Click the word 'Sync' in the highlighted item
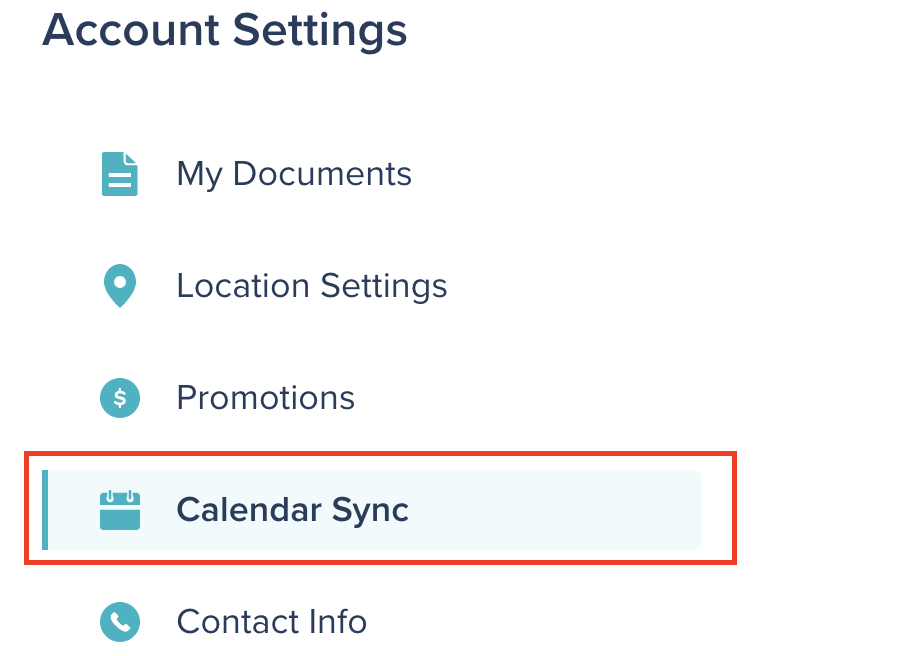Image resolution: width=920 pixels, height=656 pixels. (370, 511)
